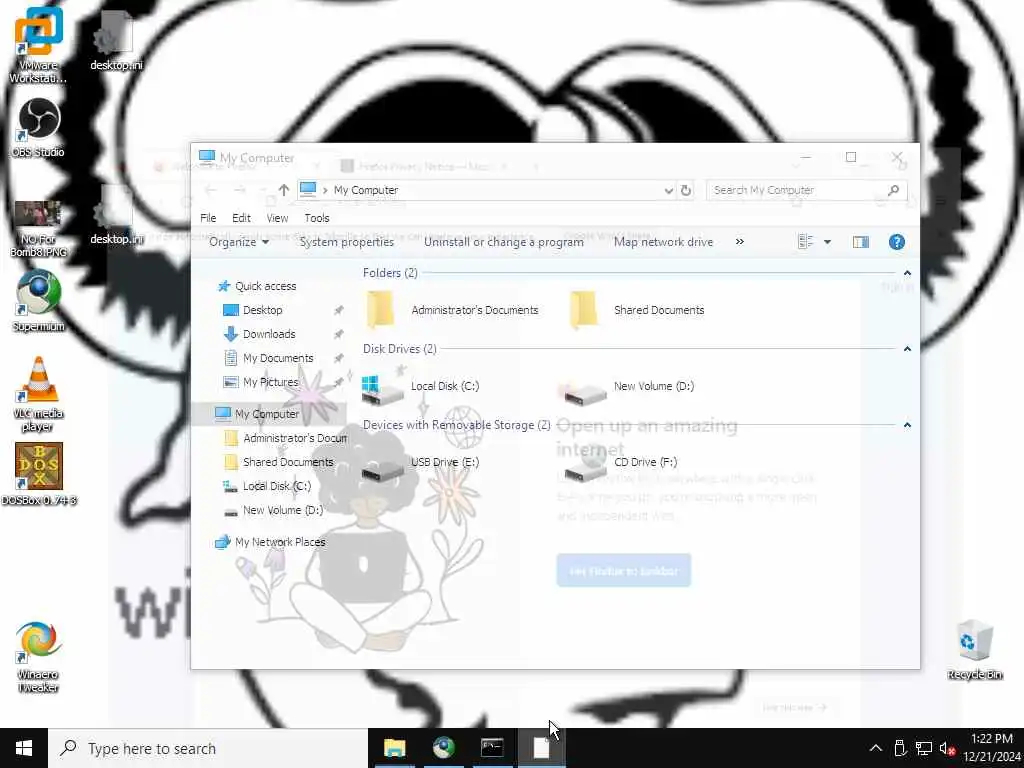Refresh the My Computer address bar

click(686, 190)
